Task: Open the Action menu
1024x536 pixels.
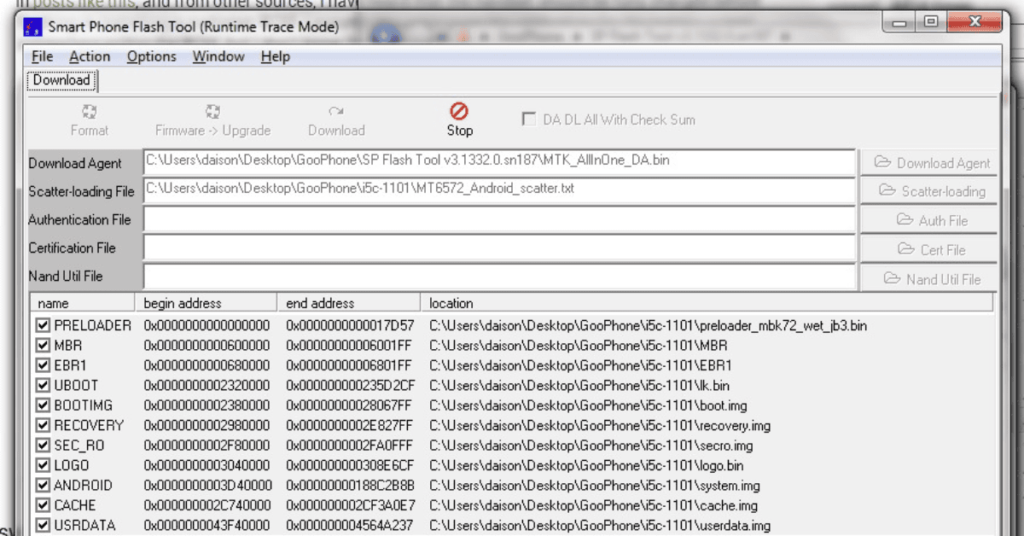Action: click(x=89, y=57)
